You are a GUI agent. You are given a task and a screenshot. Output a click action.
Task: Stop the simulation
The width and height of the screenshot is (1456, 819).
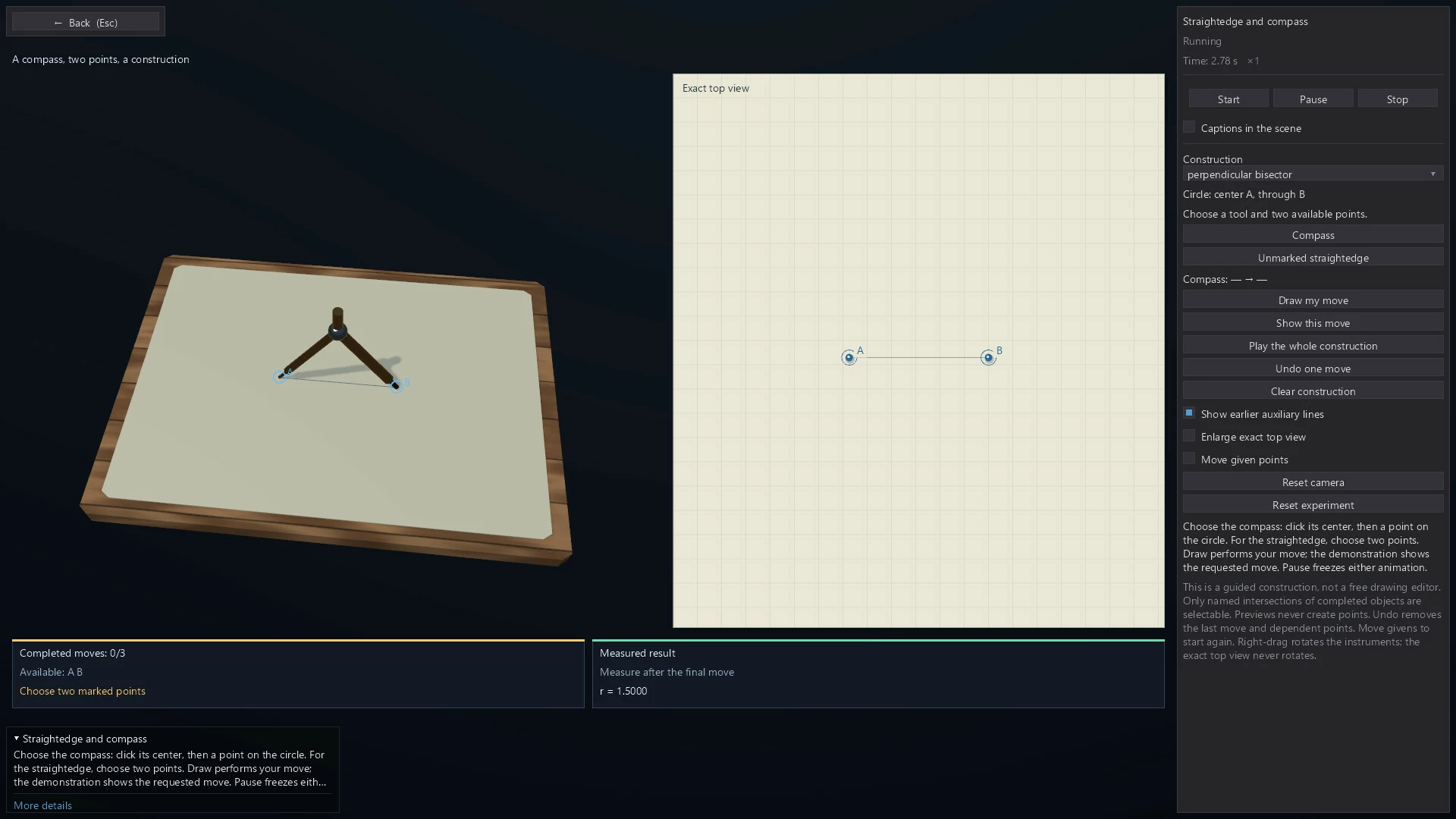tap(1397, 99)
